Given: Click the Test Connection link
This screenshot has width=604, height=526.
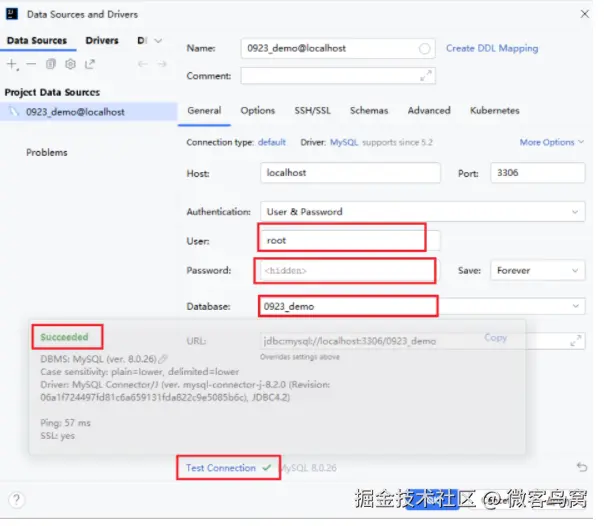Looking at the screenshot, I should click(221, 468).
